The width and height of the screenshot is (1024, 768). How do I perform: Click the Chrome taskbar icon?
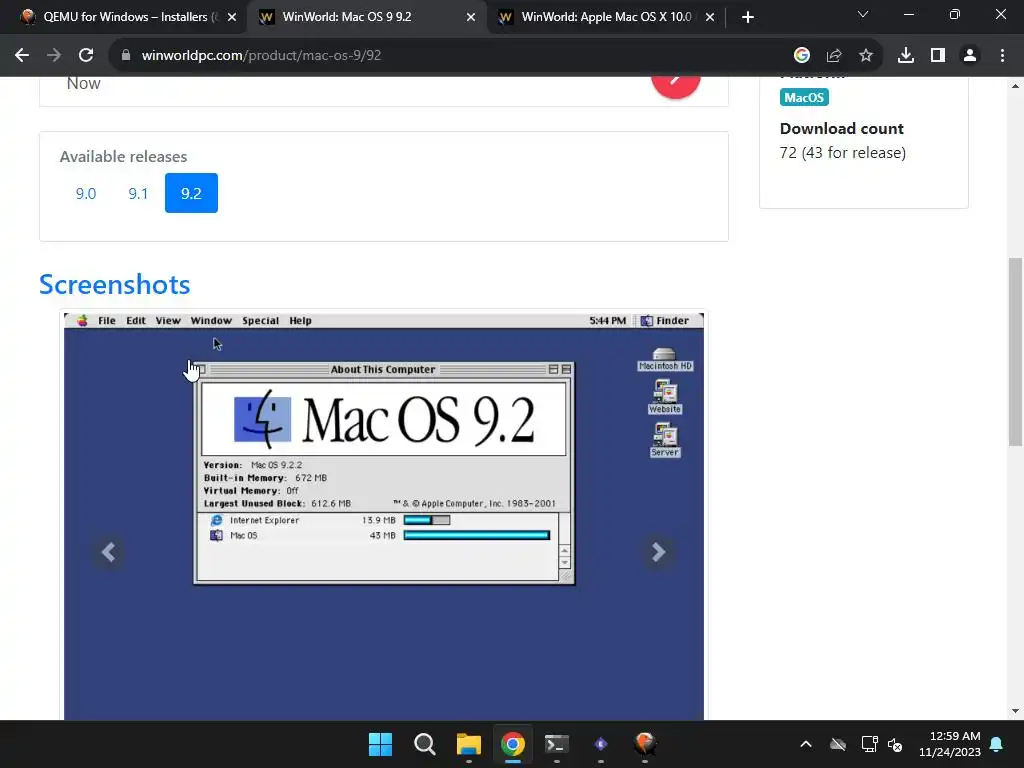tap(513, 744)
